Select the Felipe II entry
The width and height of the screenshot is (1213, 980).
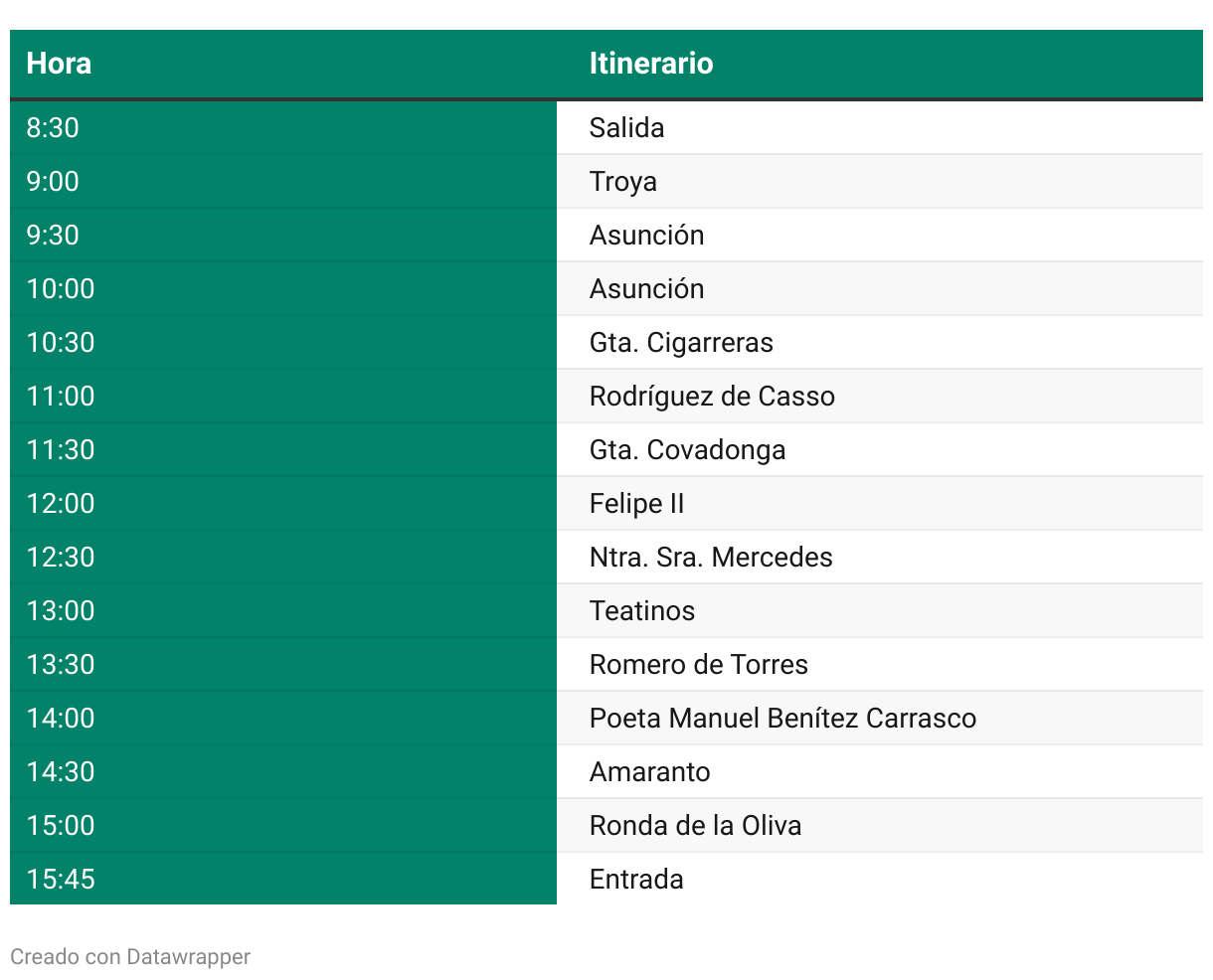tap(636, 504)
